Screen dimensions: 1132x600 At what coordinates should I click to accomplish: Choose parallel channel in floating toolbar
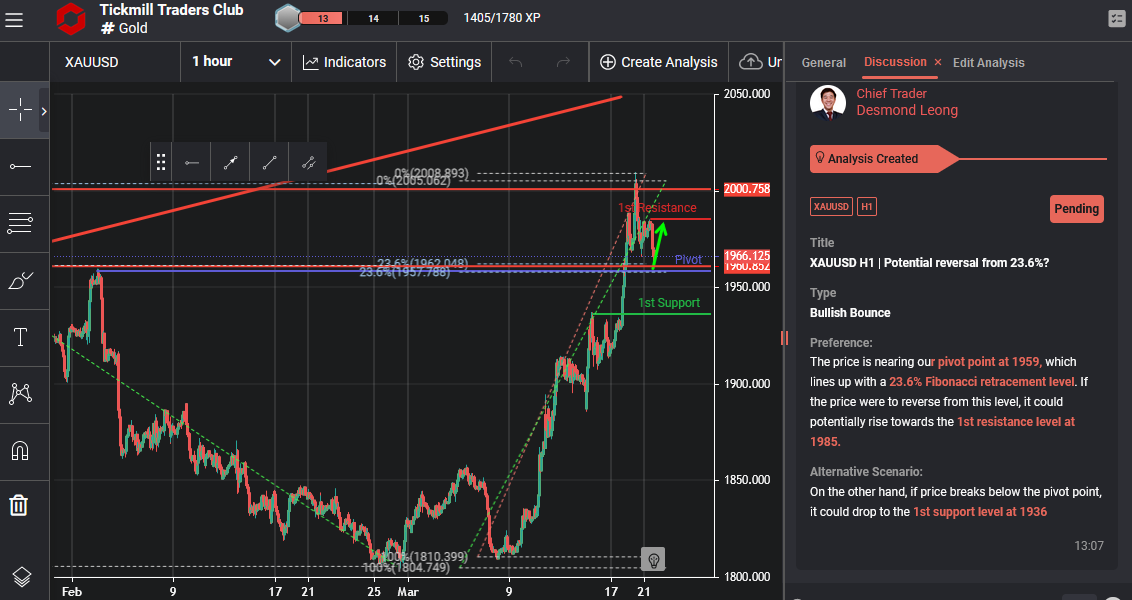coord(308,162)
